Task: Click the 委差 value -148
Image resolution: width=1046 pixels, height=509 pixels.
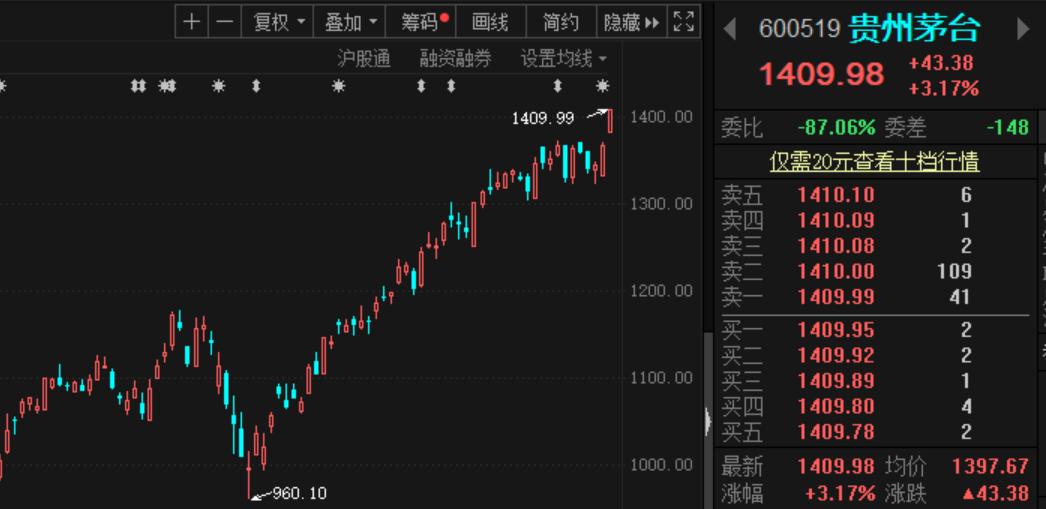Action: 1007,127
